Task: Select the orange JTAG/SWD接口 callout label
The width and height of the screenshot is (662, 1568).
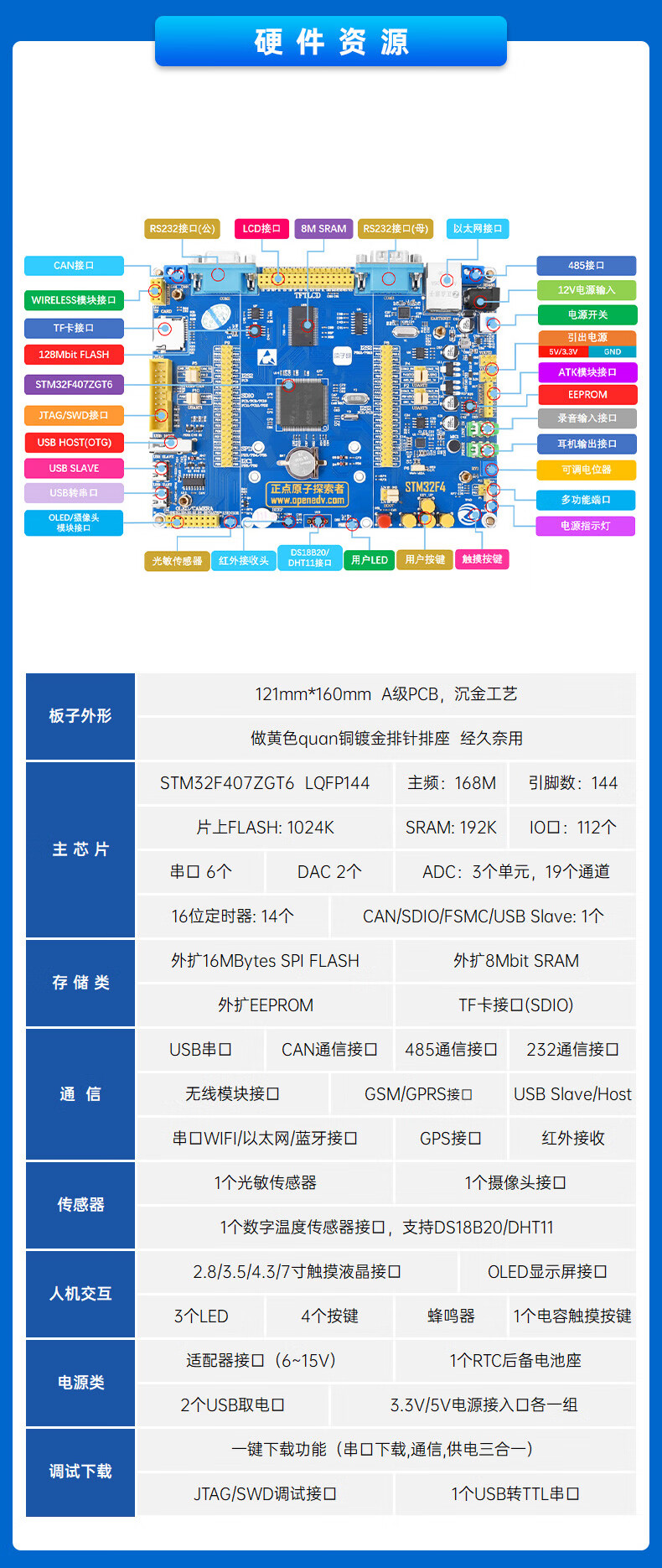Action: pos(74,416)
